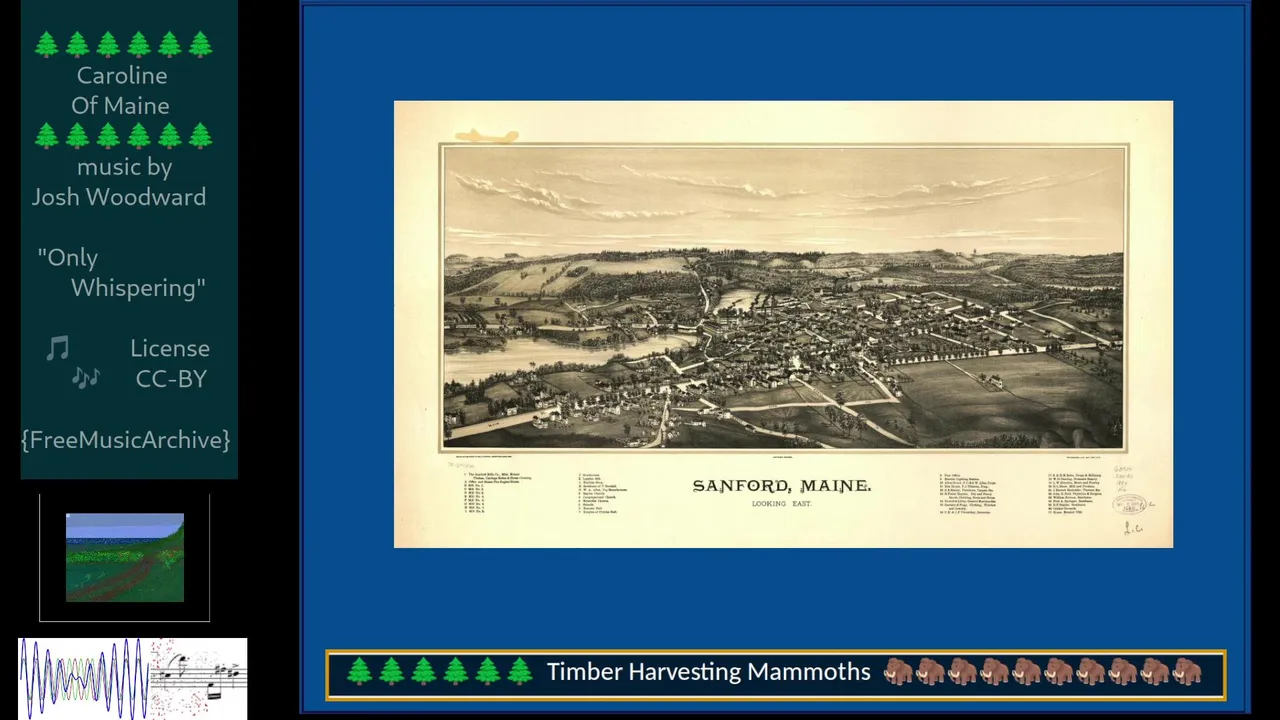Open the small landscape painting thumbnail
Image resolution: width=1280 pixels, height=720 pixels.
pos(125,558)
